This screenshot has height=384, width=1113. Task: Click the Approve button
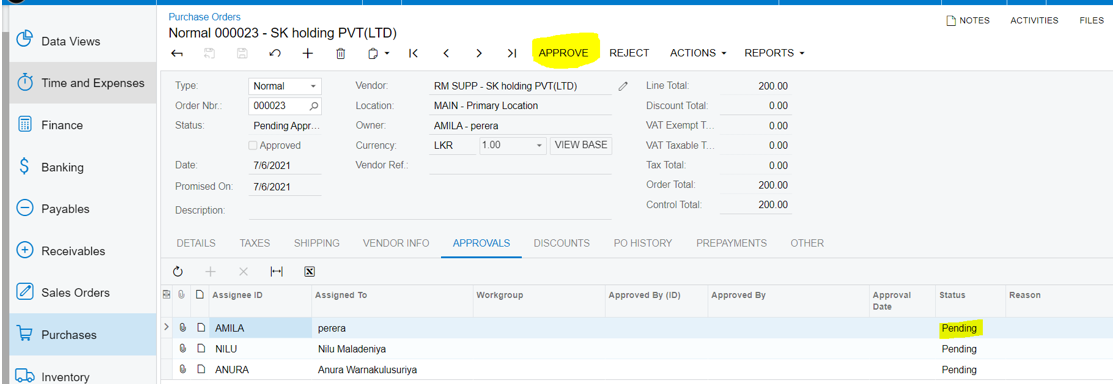tap(564, 53)
